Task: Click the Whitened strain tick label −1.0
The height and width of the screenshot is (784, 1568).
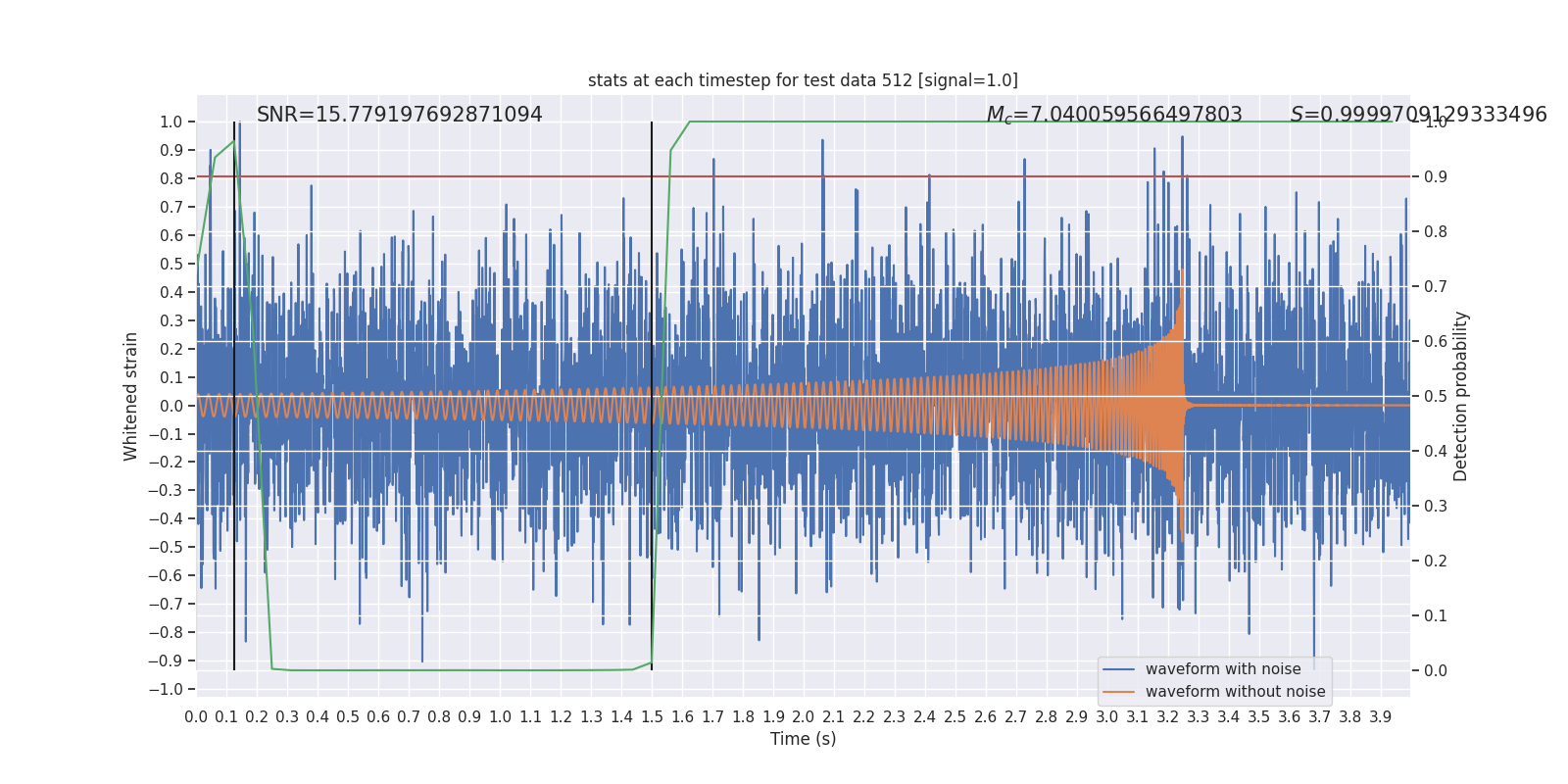Action: pos(166,690)
